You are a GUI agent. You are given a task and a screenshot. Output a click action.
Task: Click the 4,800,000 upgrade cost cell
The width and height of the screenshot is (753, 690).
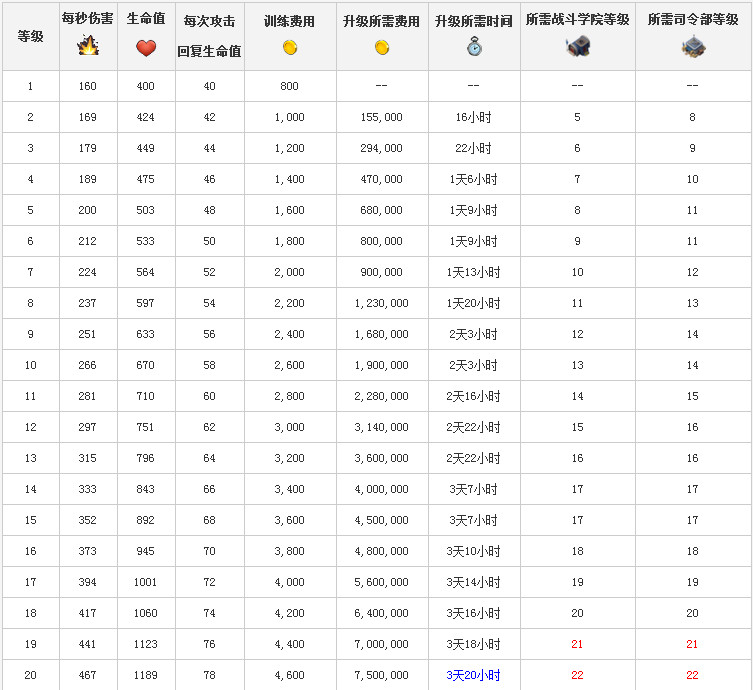[382, 551]
